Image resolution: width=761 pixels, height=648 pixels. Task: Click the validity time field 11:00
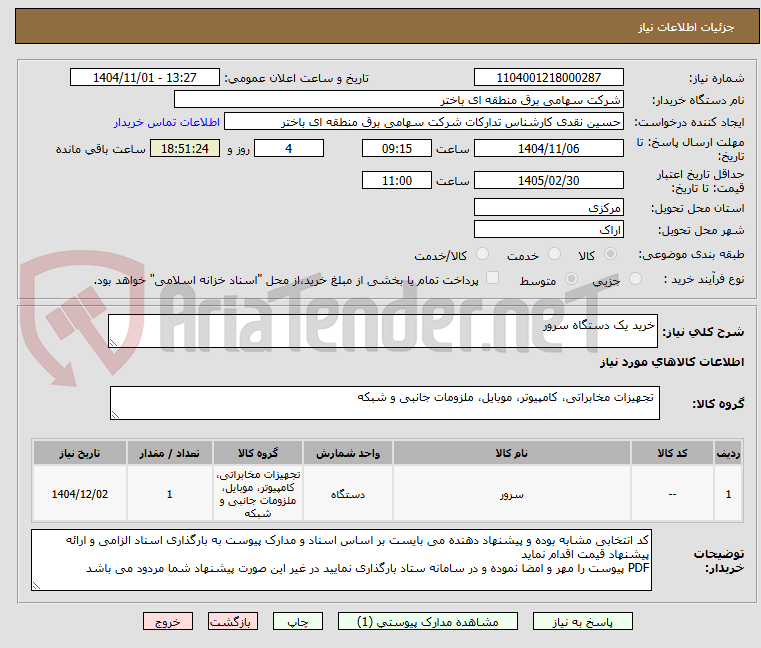click(x=397, y=181)
